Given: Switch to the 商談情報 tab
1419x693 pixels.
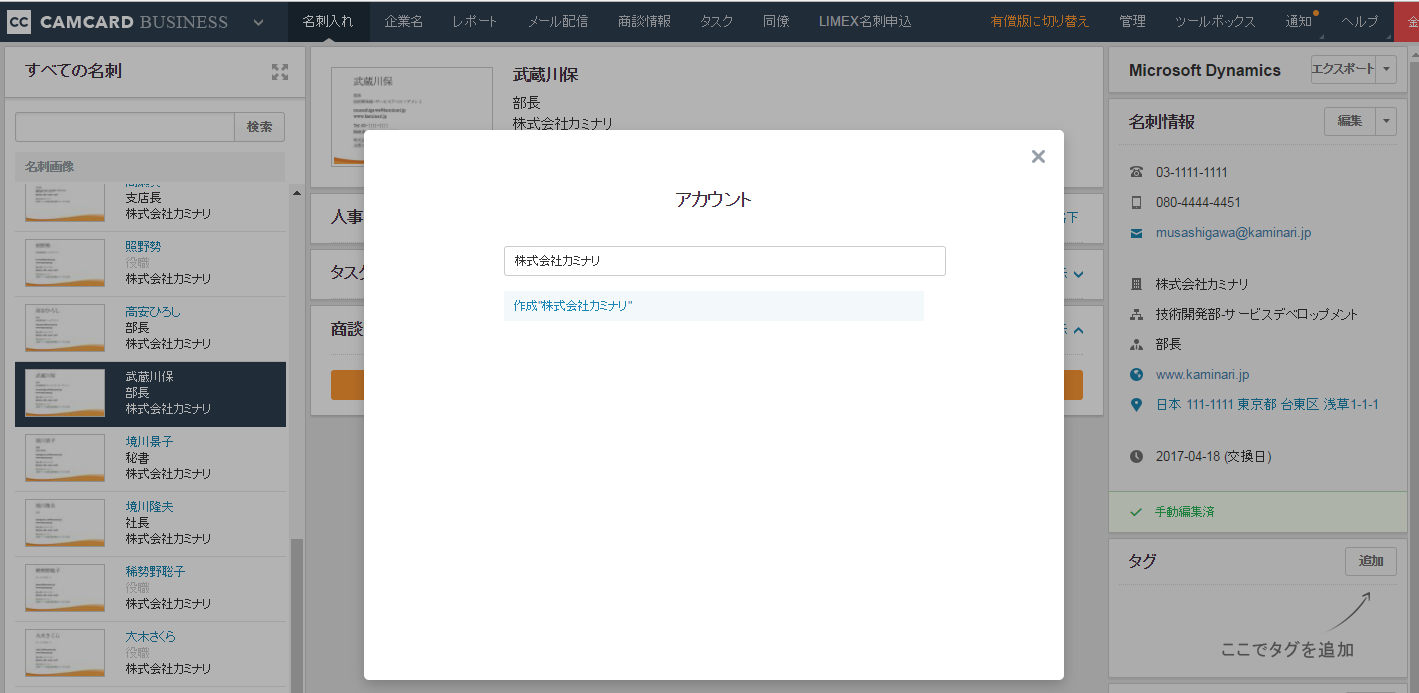Looking at the screenshot, I should tap(645, 21).
